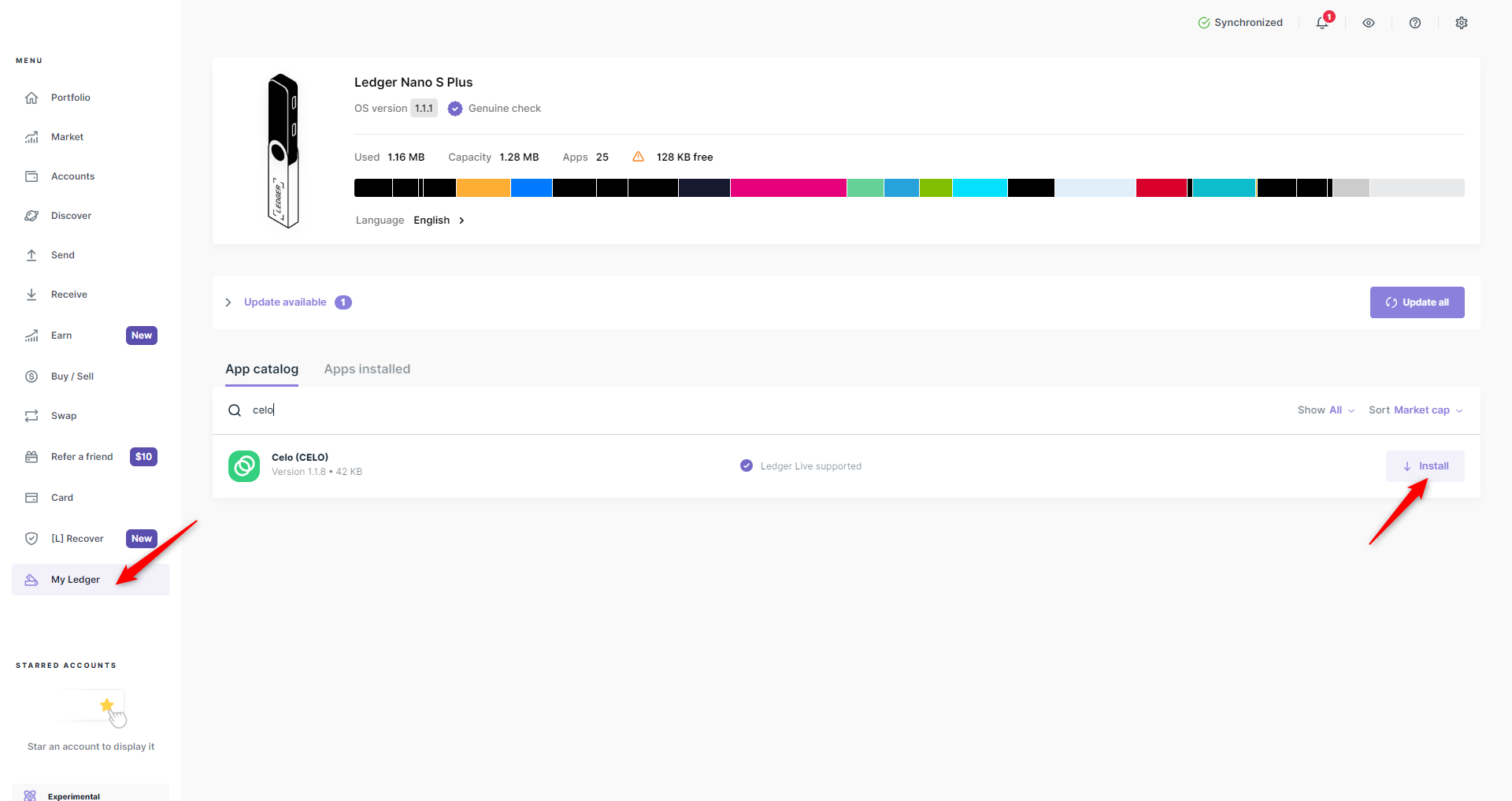Click the Ledger Nano S Plus device image

[x=283, y=150]
